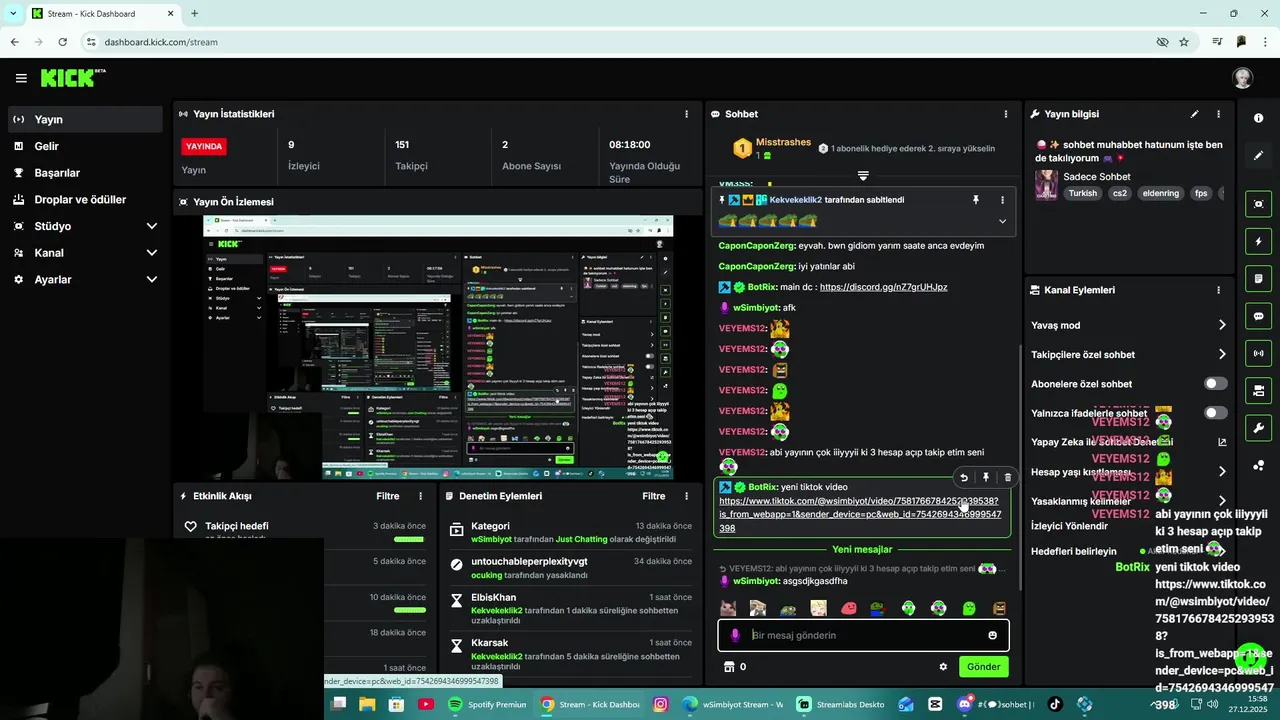Toggle the preview widget icon in right toolbar

[x=1258, y=204]
